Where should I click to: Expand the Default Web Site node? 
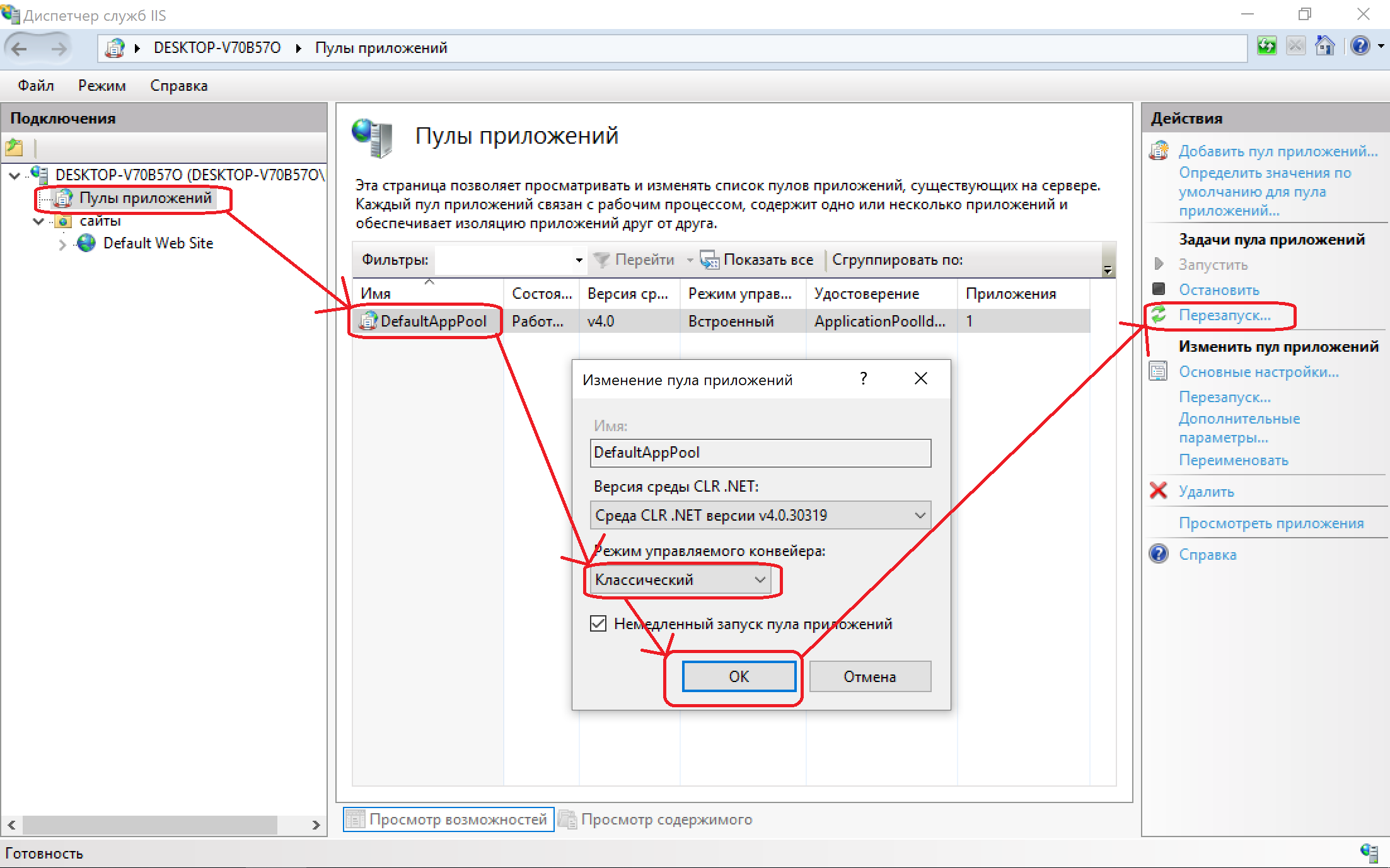(x=62, y=244)
